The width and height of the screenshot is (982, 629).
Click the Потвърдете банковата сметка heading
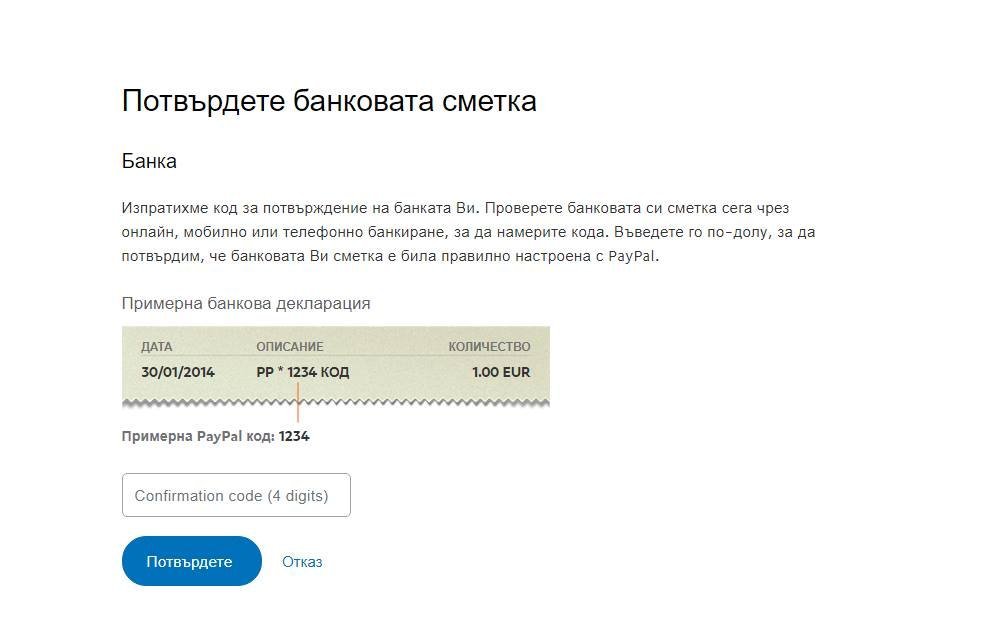(329, 101)
